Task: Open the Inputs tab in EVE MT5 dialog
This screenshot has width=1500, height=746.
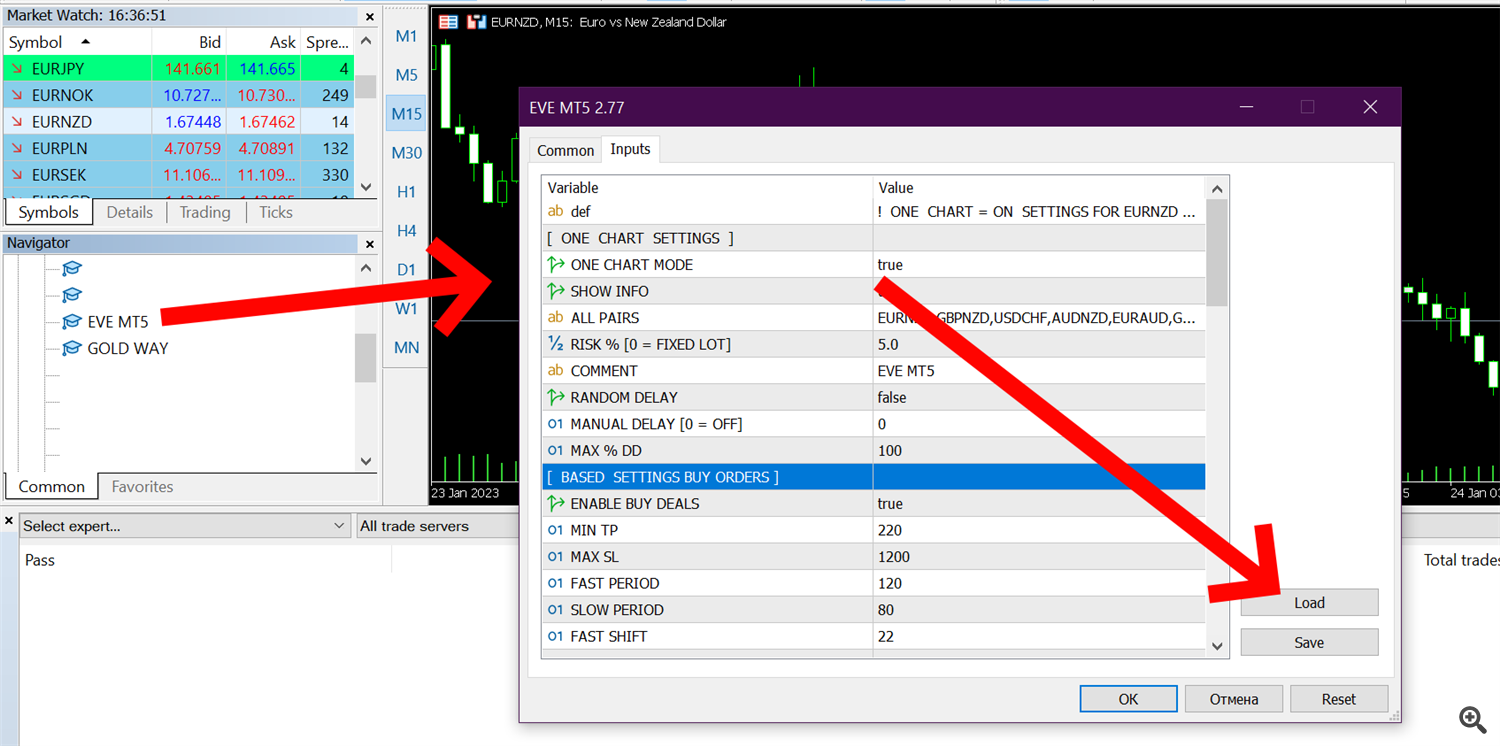Action: pos(630,149)
